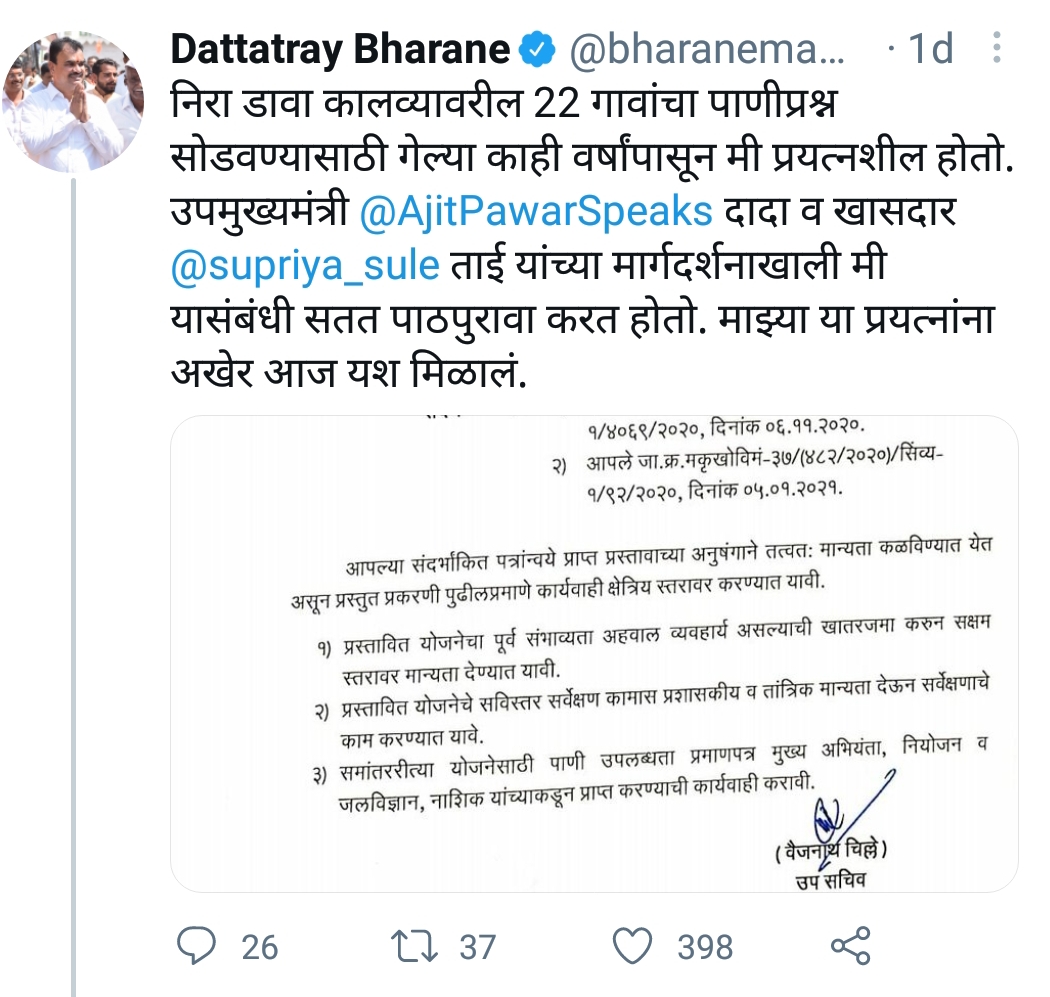Click the reply count 26
Image resolution: width=1050 pixels, height=997 pixels.
pyautogui.click(x=259, y=947)
